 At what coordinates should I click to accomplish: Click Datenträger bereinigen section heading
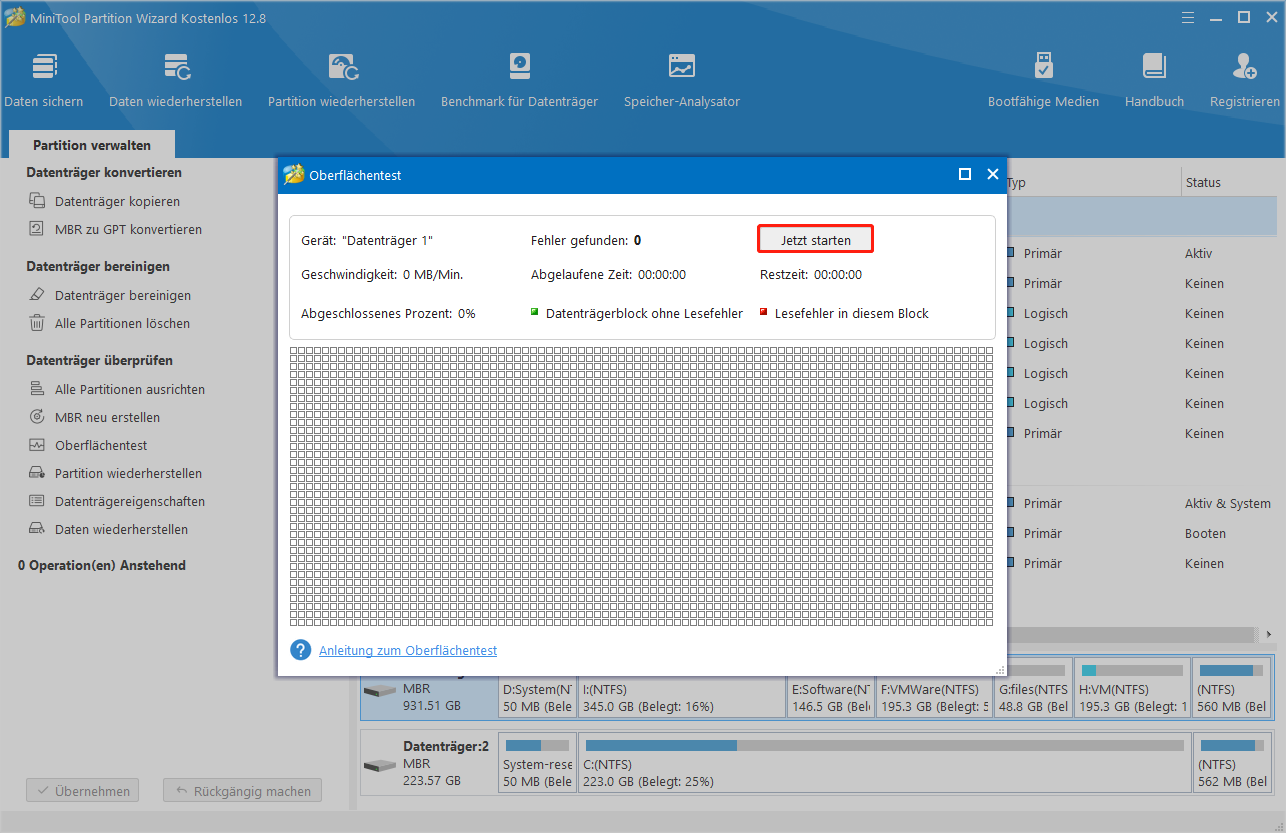pos(98,266)
